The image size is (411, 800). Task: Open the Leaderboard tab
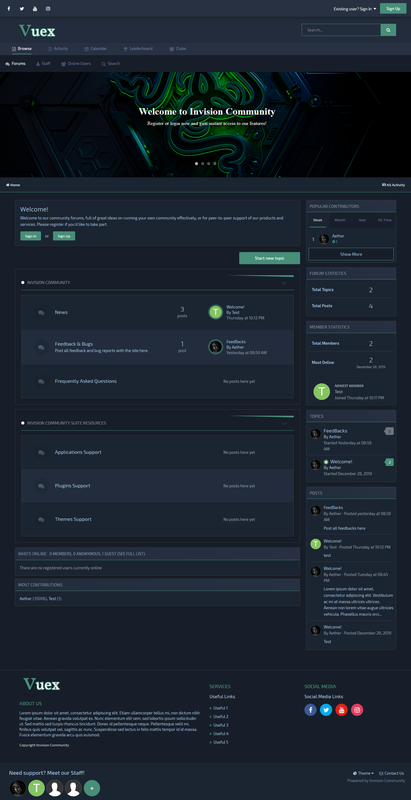coord(138,49)
